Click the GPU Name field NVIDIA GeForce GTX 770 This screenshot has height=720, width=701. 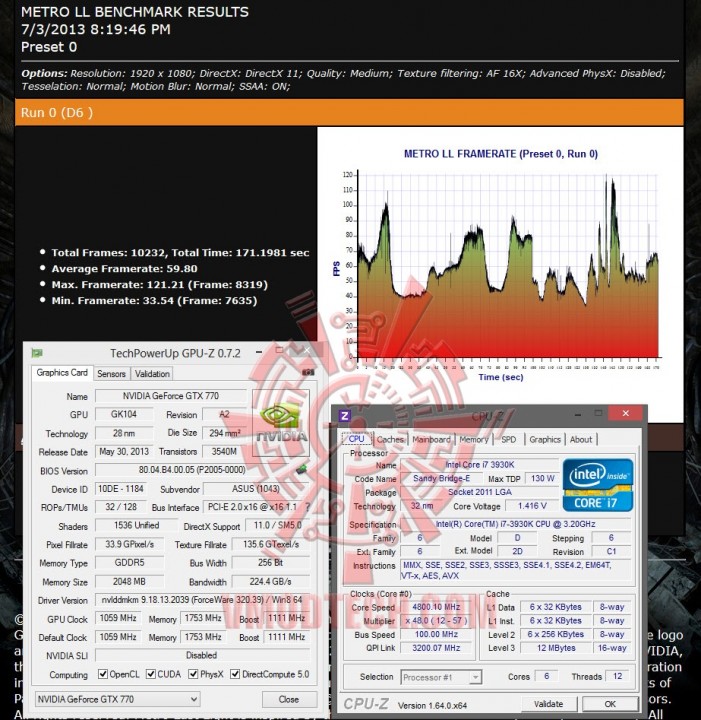tap(171, 396)
